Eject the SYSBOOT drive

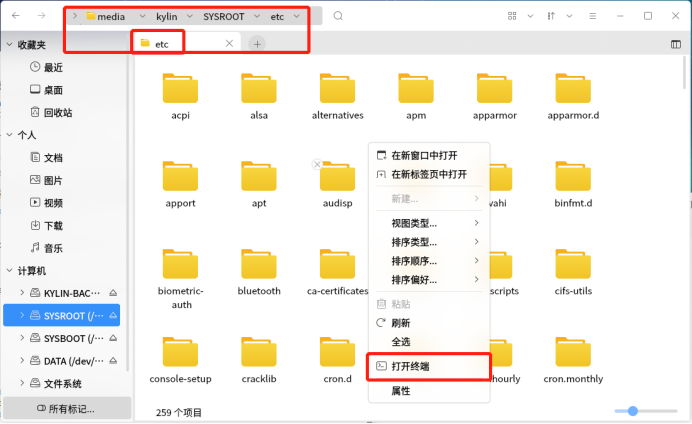113,338
